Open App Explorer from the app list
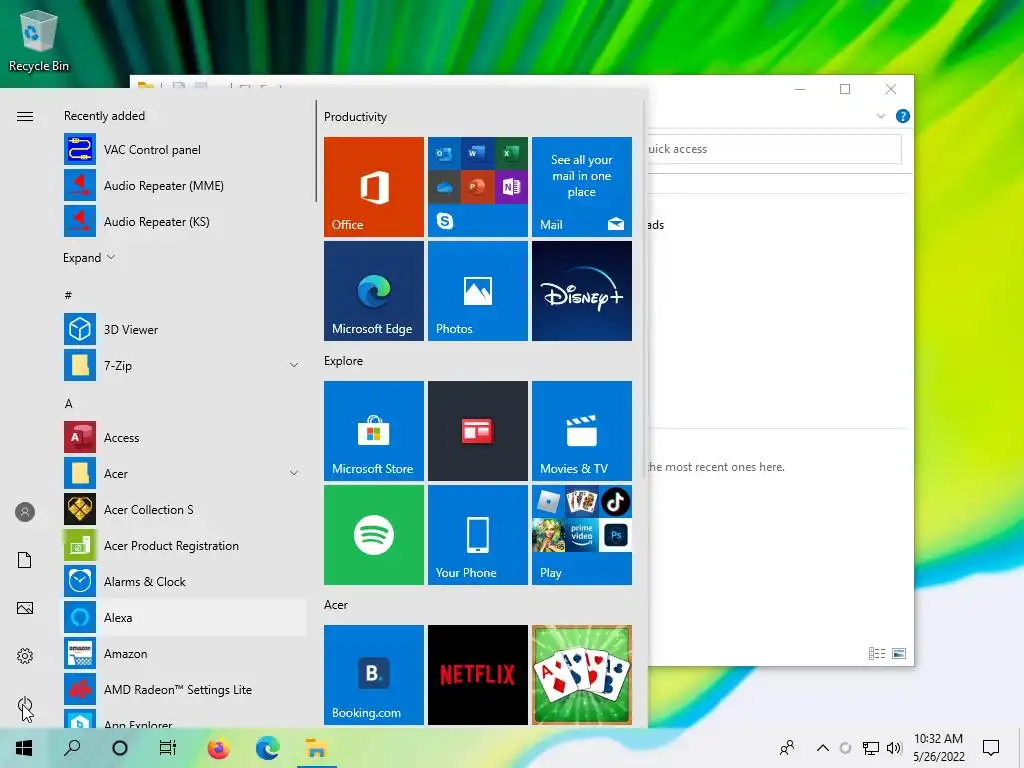 [x=184, y=718]
